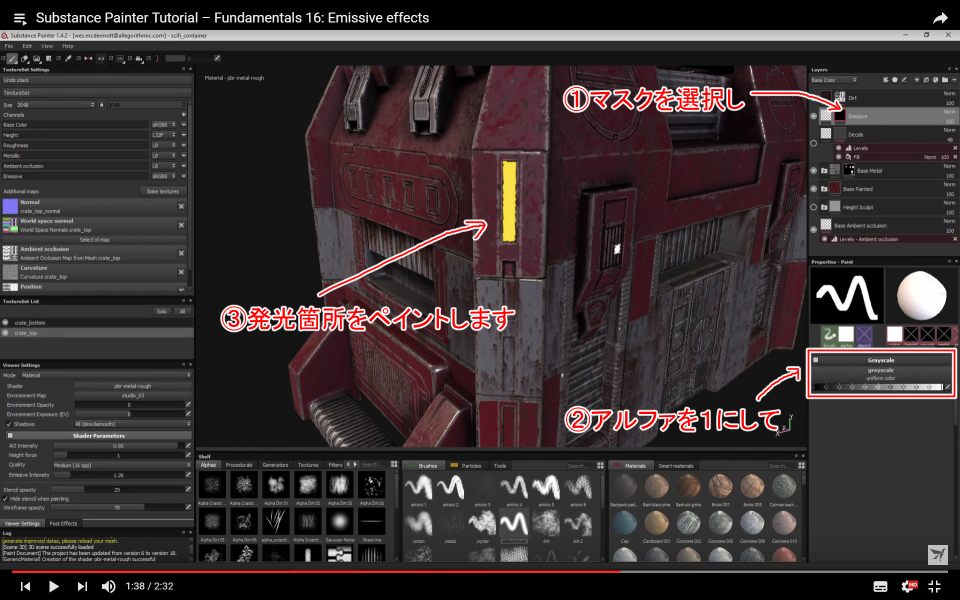Pick the Color picker eyedropper tool
The image size is (960, 600).
point(68,59)
